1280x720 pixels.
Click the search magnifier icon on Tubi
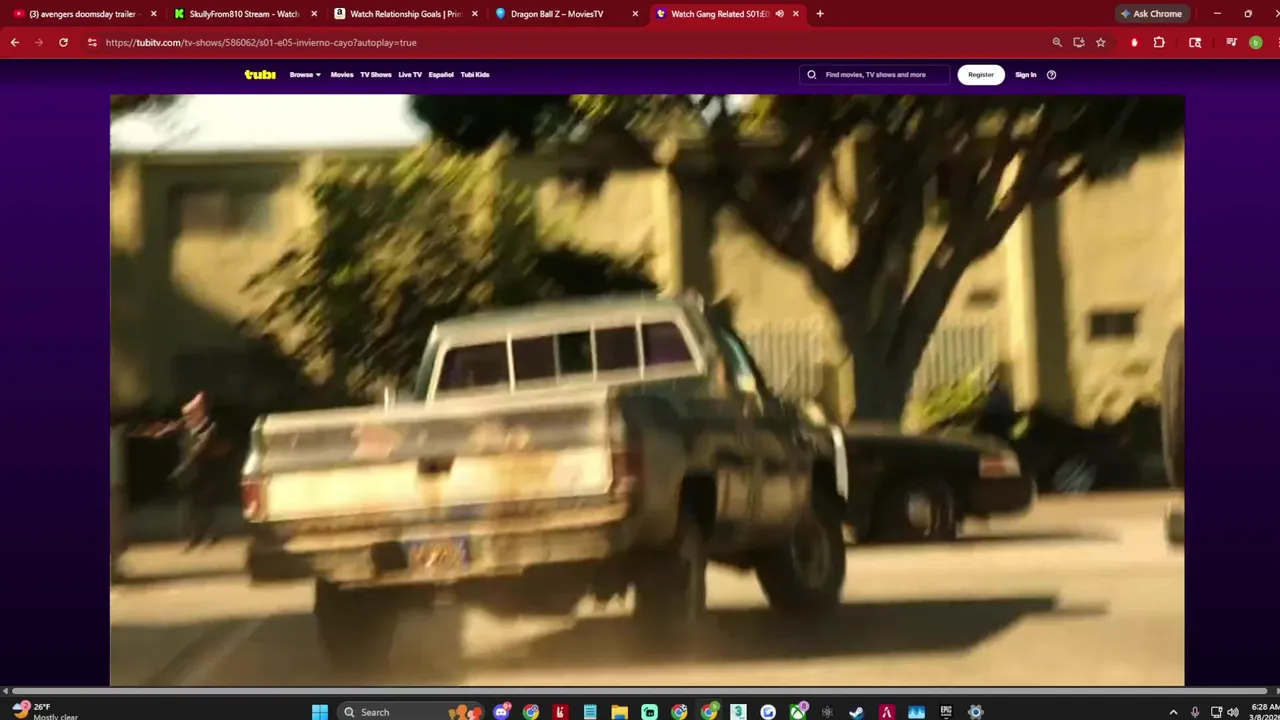(x=812, y=75)
